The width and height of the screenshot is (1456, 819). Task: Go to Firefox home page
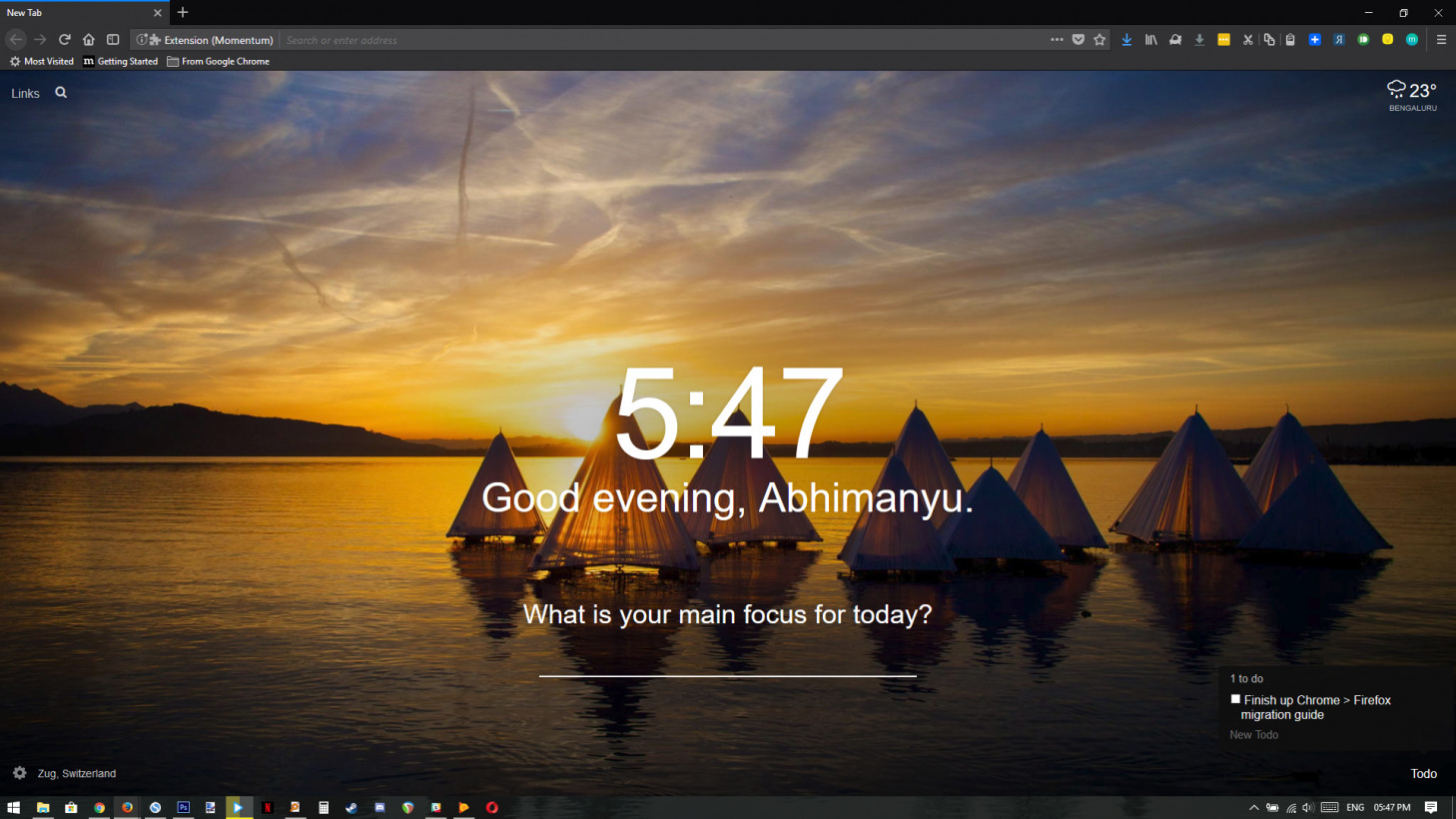pyautogui.click(x=89, y=40)
